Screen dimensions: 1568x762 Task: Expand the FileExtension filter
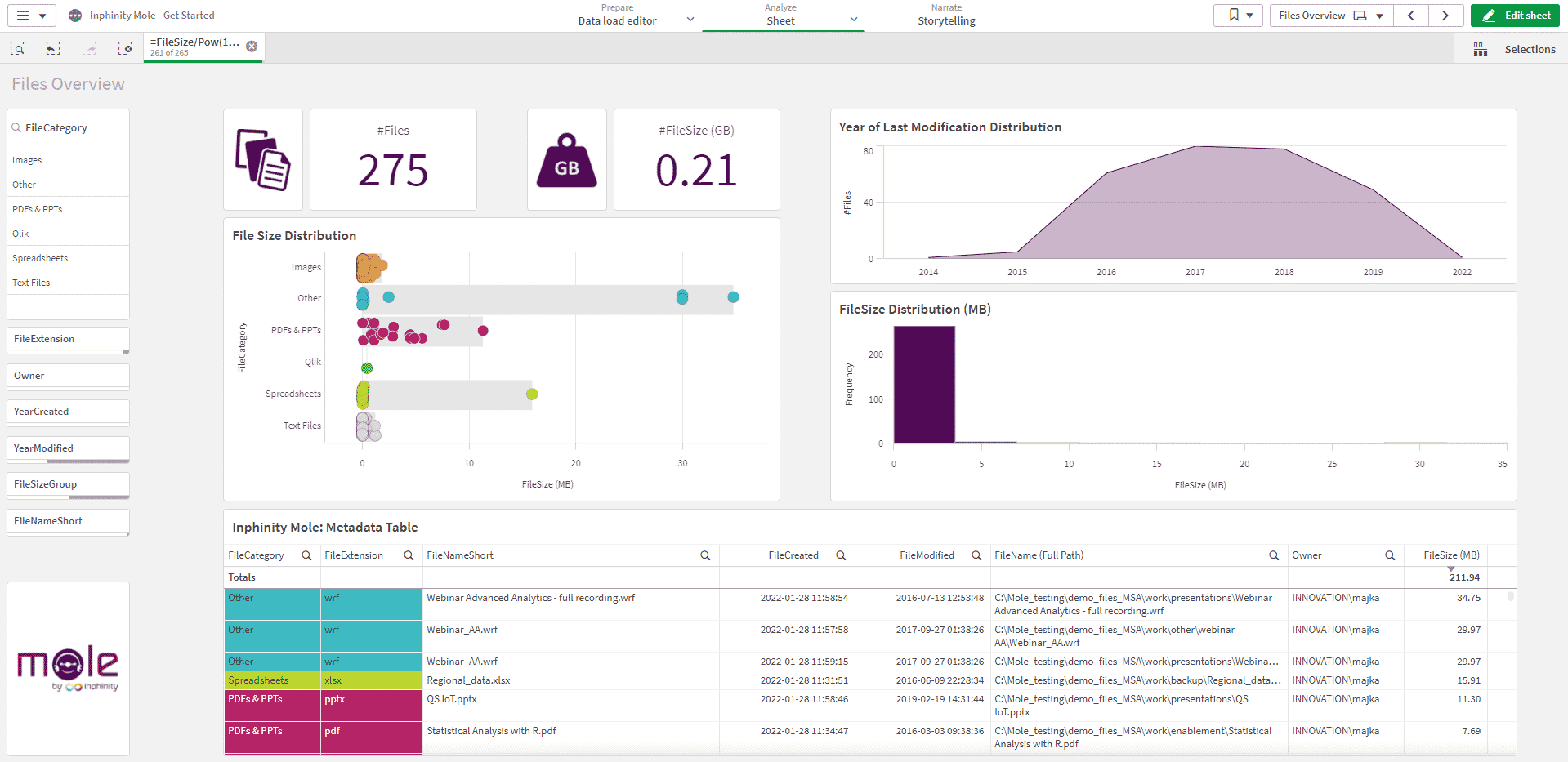click(68, 339)
